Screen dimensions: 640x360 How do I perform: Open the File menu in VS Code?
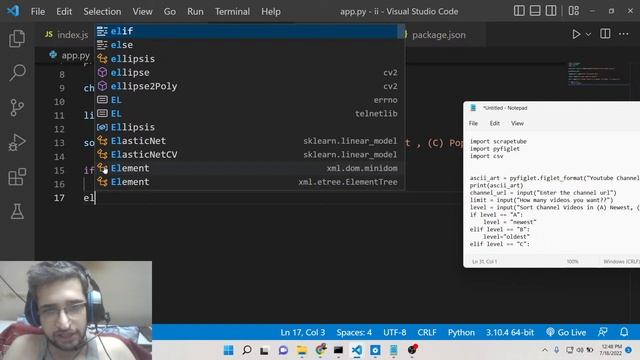38,11
